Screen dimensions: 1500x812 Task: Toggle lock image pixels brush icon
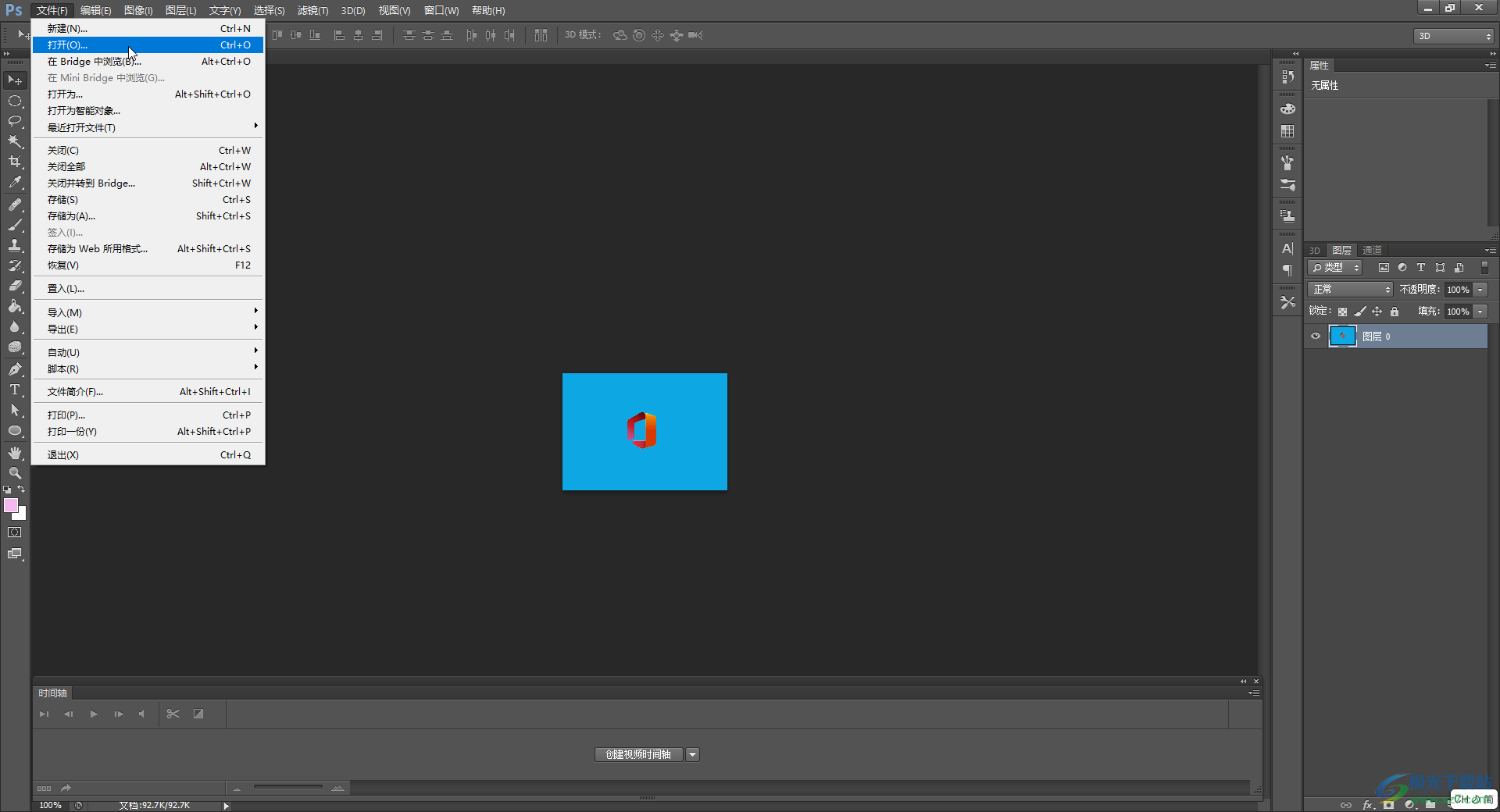[x=1360, y=312]
